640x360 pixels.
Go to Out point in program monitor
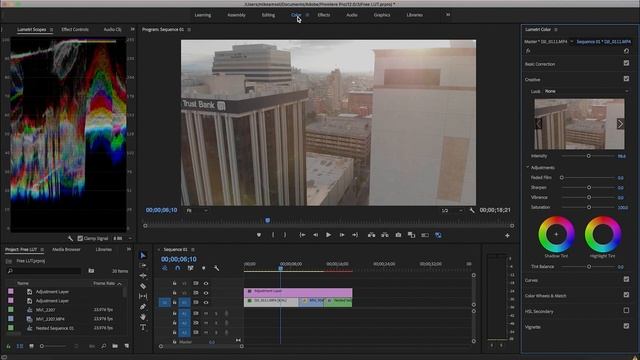point(355,235)
